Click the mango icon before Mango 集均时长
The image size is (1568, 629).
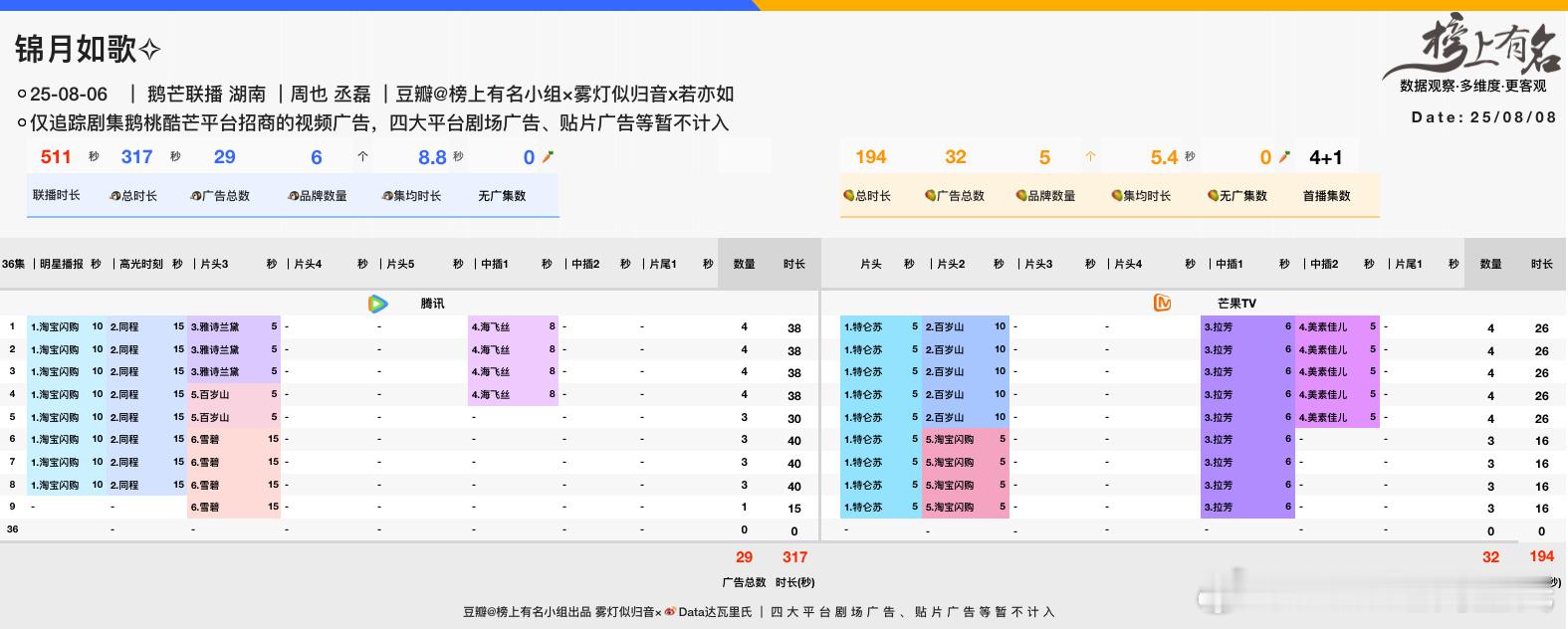tap(1117, 196)
